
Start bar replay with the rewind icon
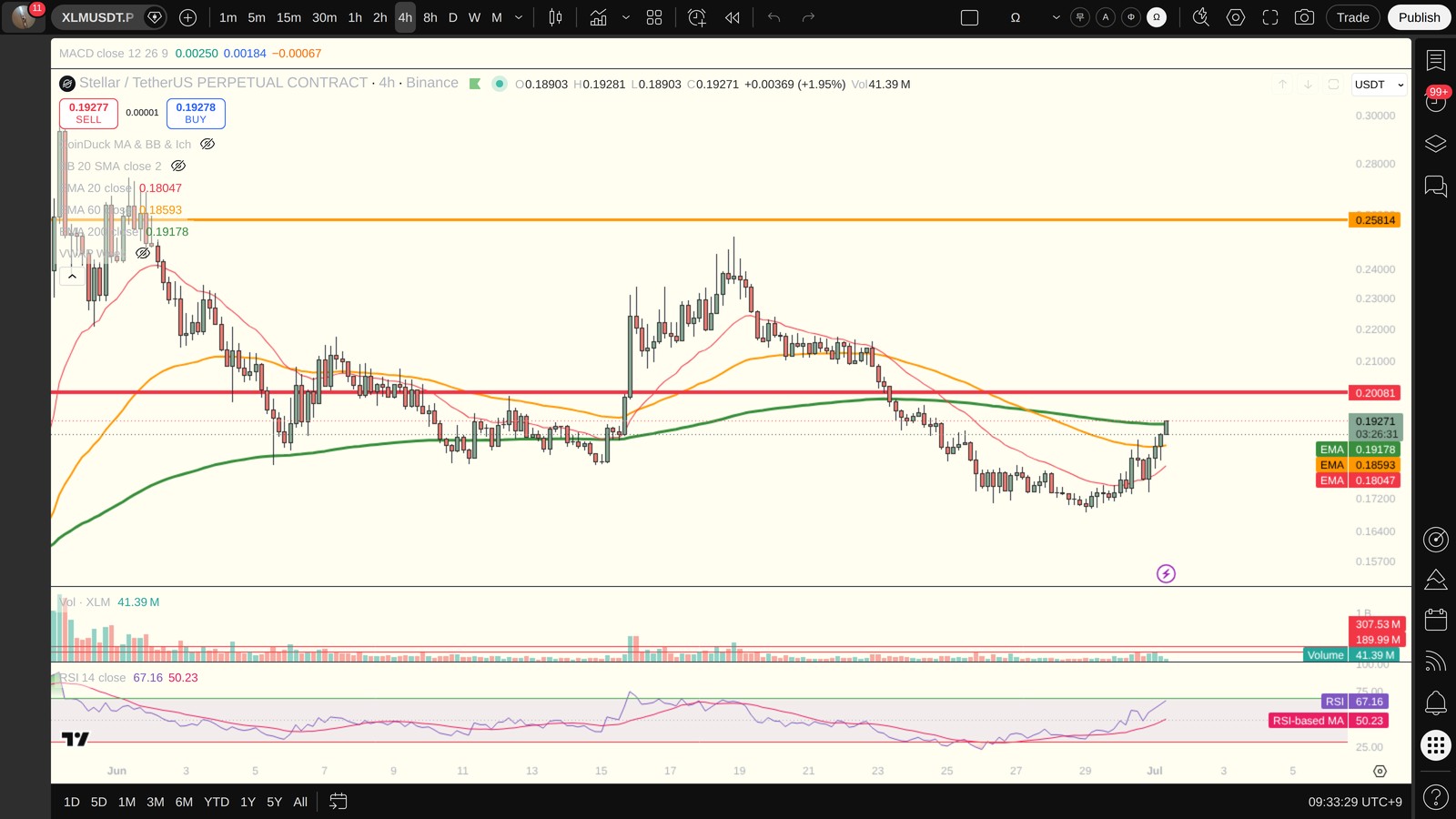(733, 17)
